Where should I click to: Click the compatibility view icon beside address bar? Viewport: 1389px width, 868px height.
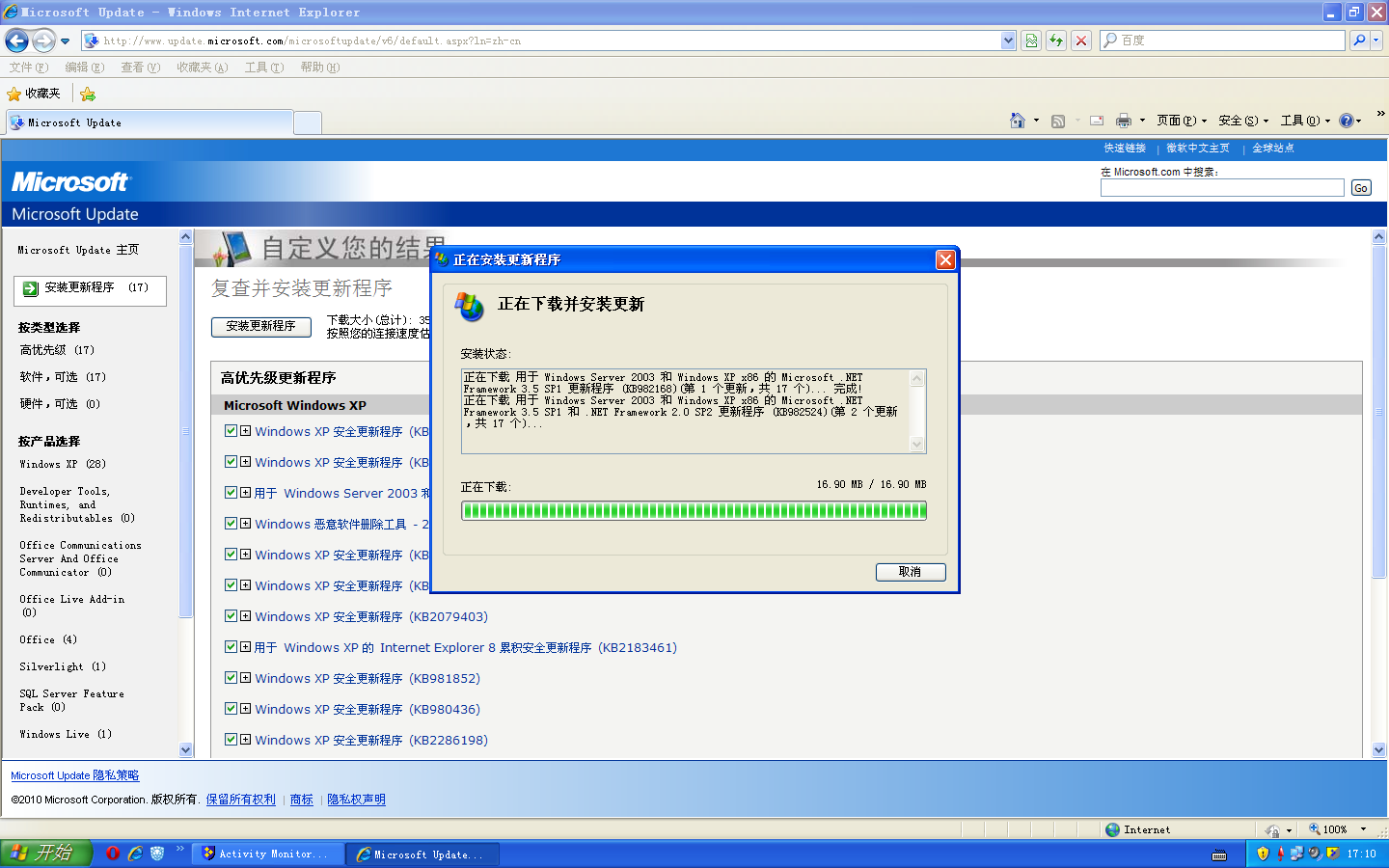click(1031, 41)
